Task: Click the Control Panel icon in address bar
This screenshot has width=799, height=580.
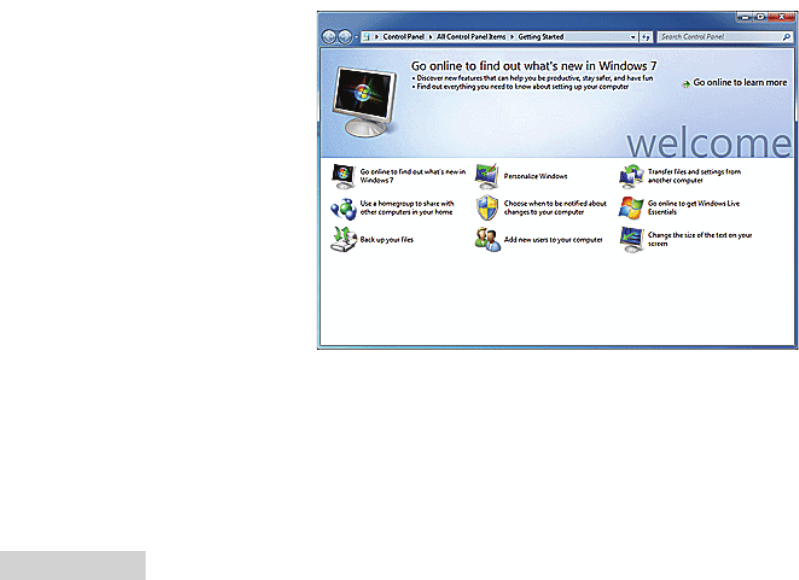Action: tap(366, 37)
